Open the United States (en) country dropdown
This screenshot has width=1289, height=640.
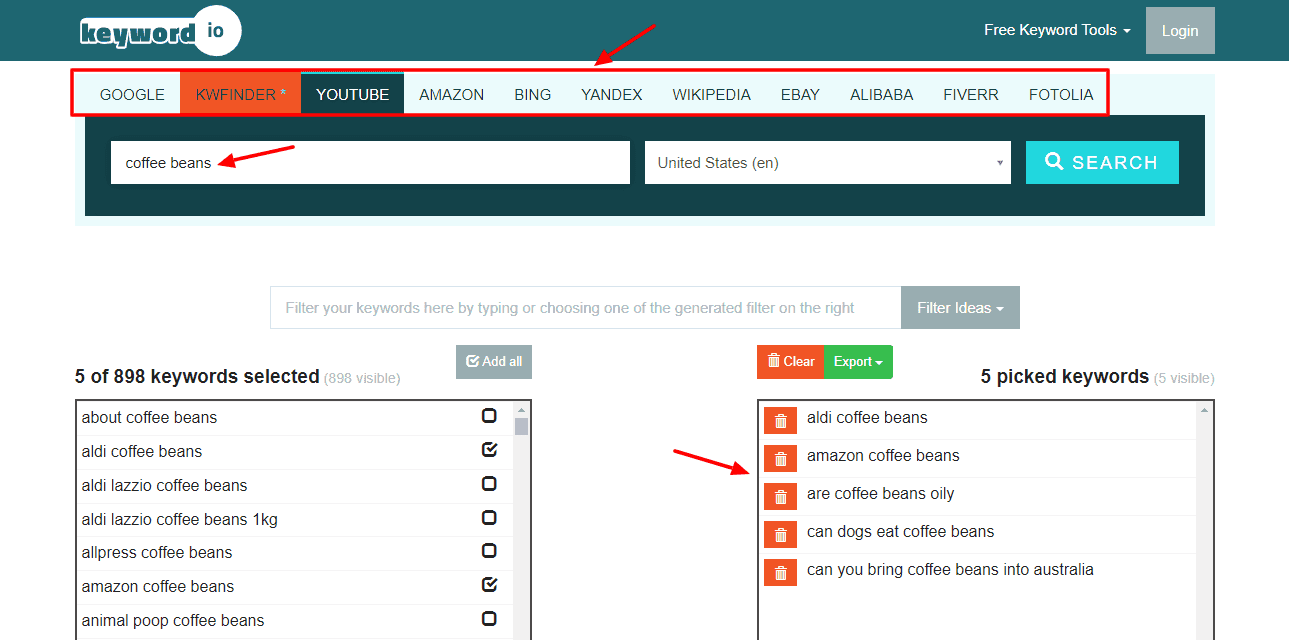click(x=827, y=163)
